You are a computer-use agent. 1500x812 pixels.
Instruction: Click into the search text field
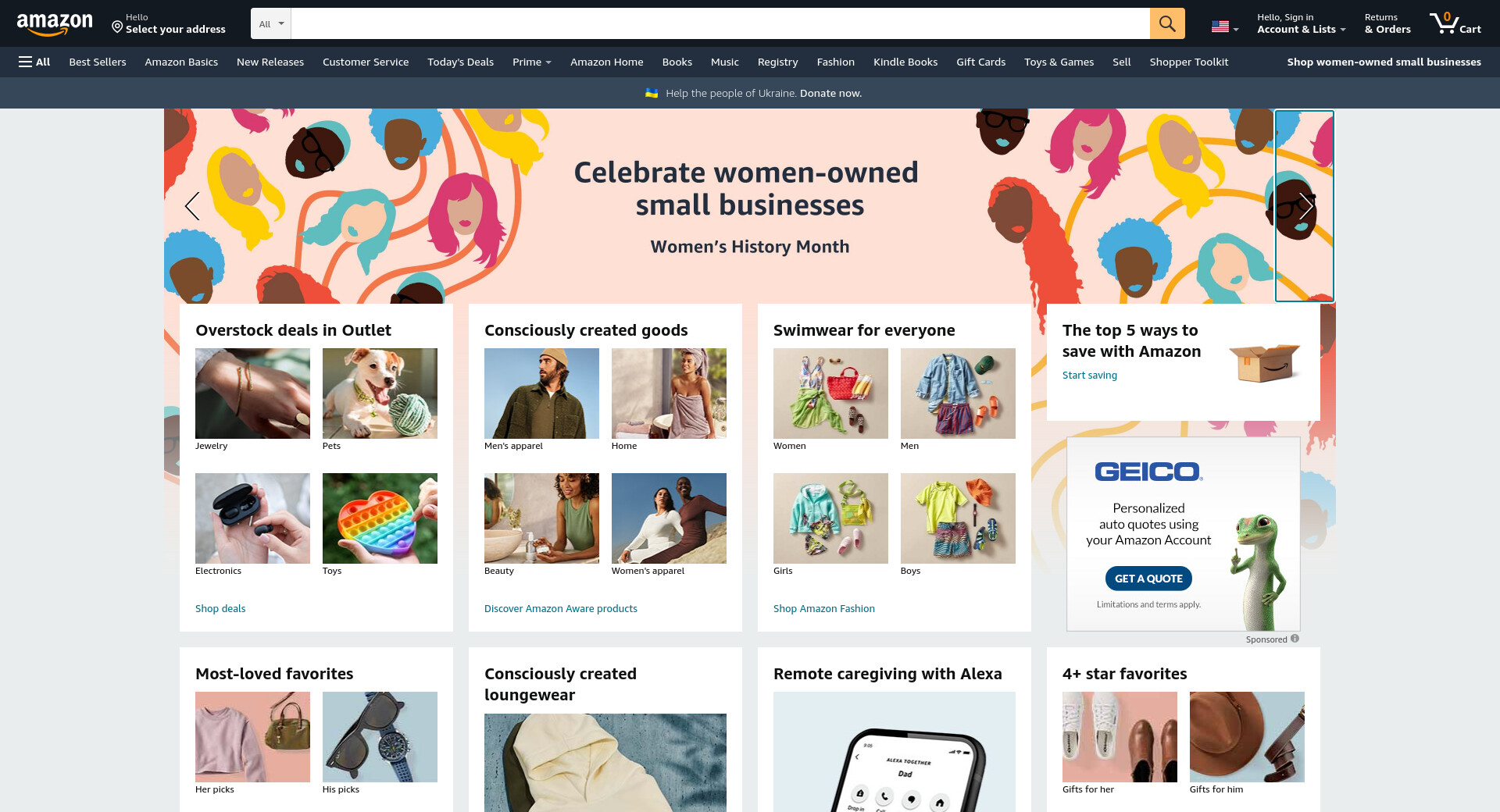pyautogui.click(x=720, y=23)
